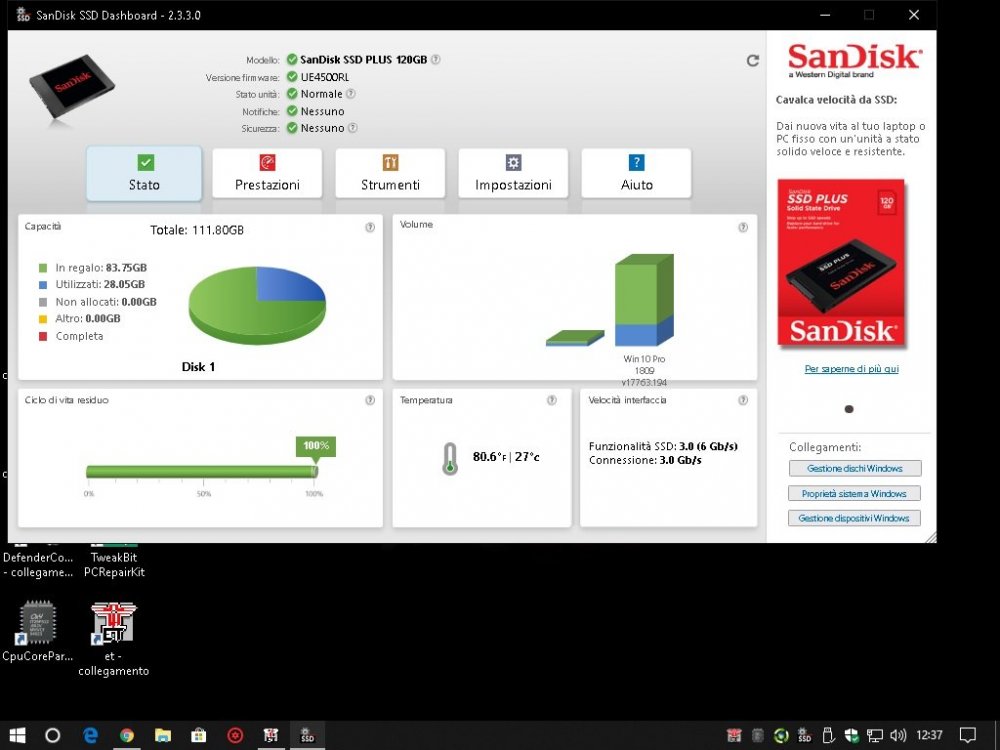Click the Win 10 Pro volume bar
The height and width of the screenshot is (750, 1000).
(x=644, y=300)
